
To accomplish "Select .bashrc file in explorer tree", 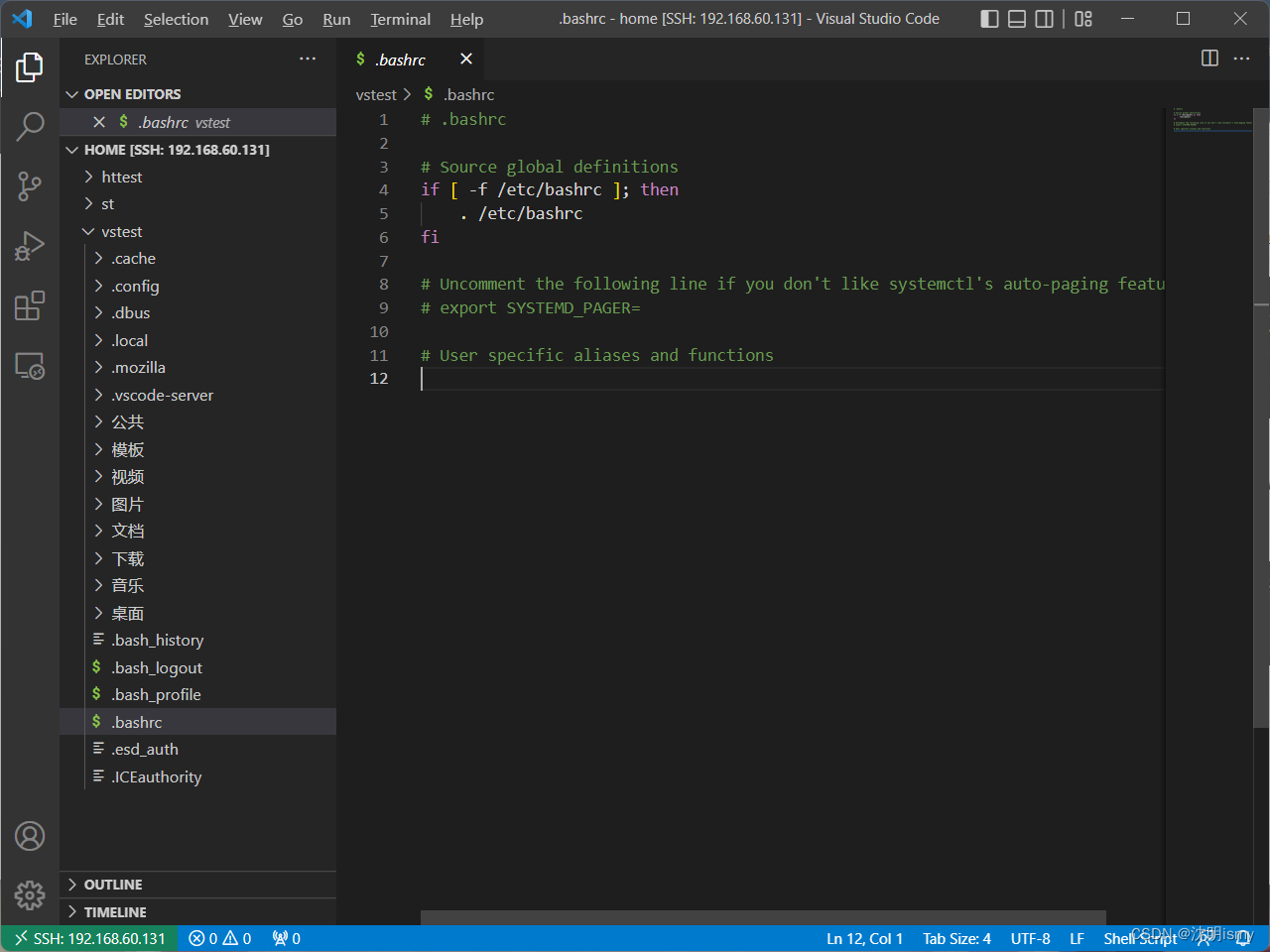I will tap(197, 722).
